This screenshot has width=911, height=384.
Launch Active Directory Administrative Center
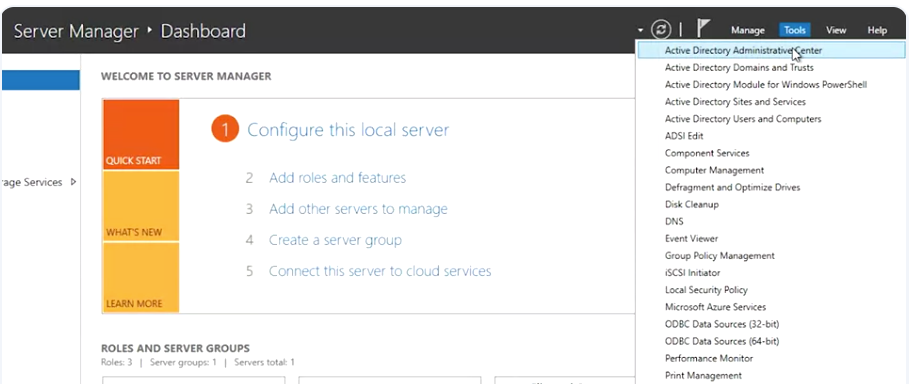click(x=771, y=51)
